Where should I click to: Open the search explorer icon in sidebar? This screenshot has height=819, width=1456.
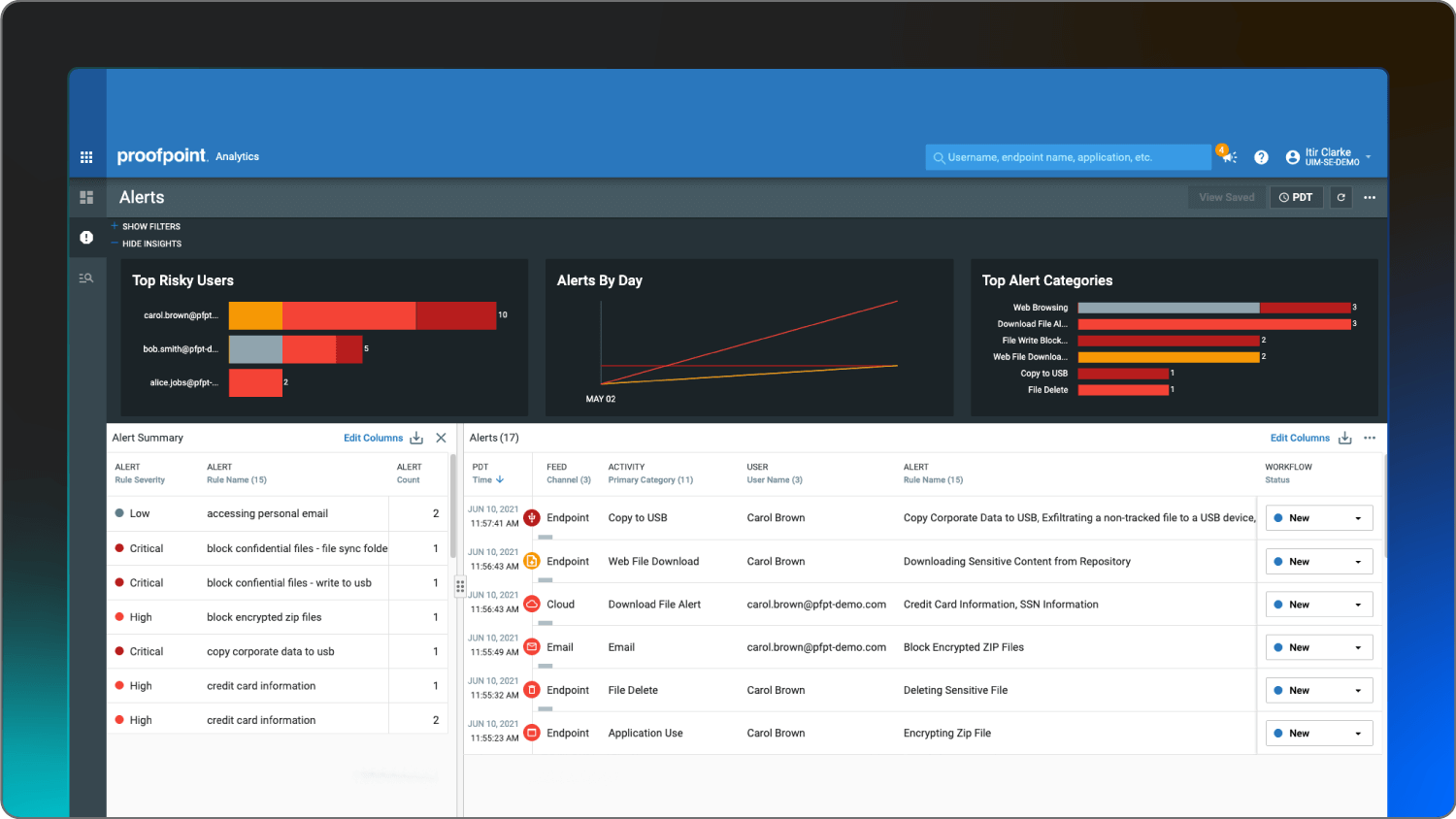tap(86, 278)
